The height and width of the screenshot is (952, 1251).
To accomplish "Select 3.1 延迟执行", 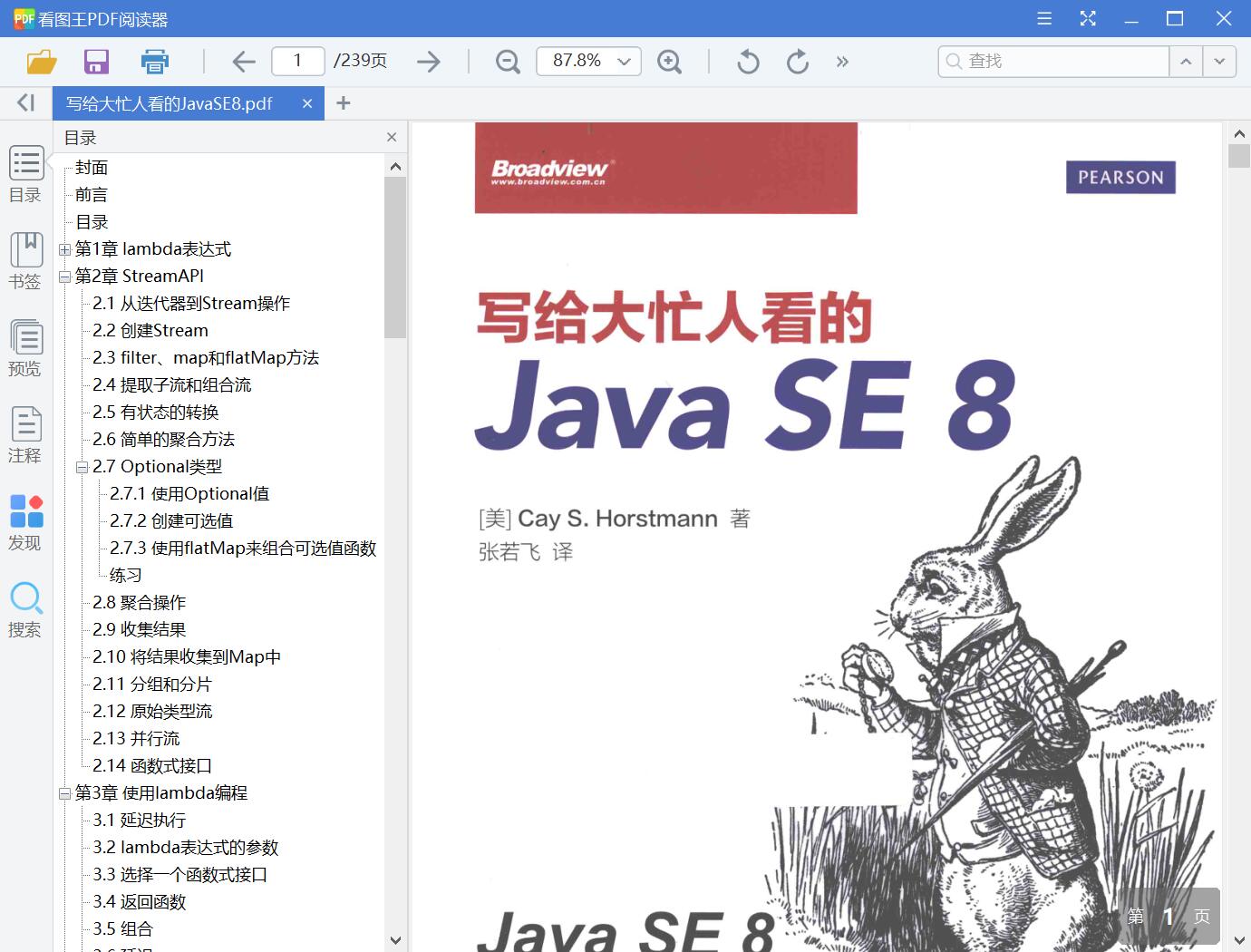I will click(139, 821).
